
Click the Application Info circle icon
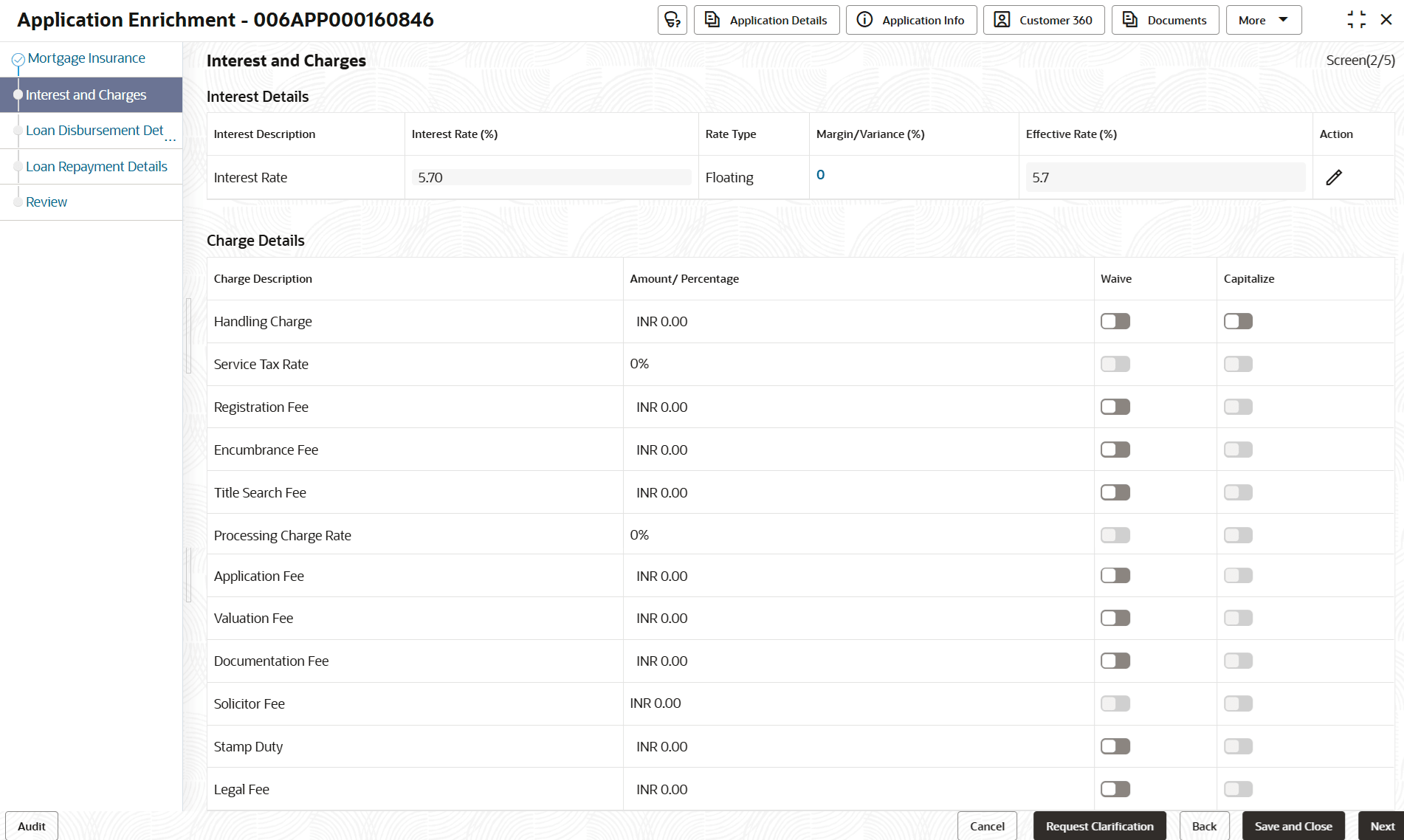864,20
